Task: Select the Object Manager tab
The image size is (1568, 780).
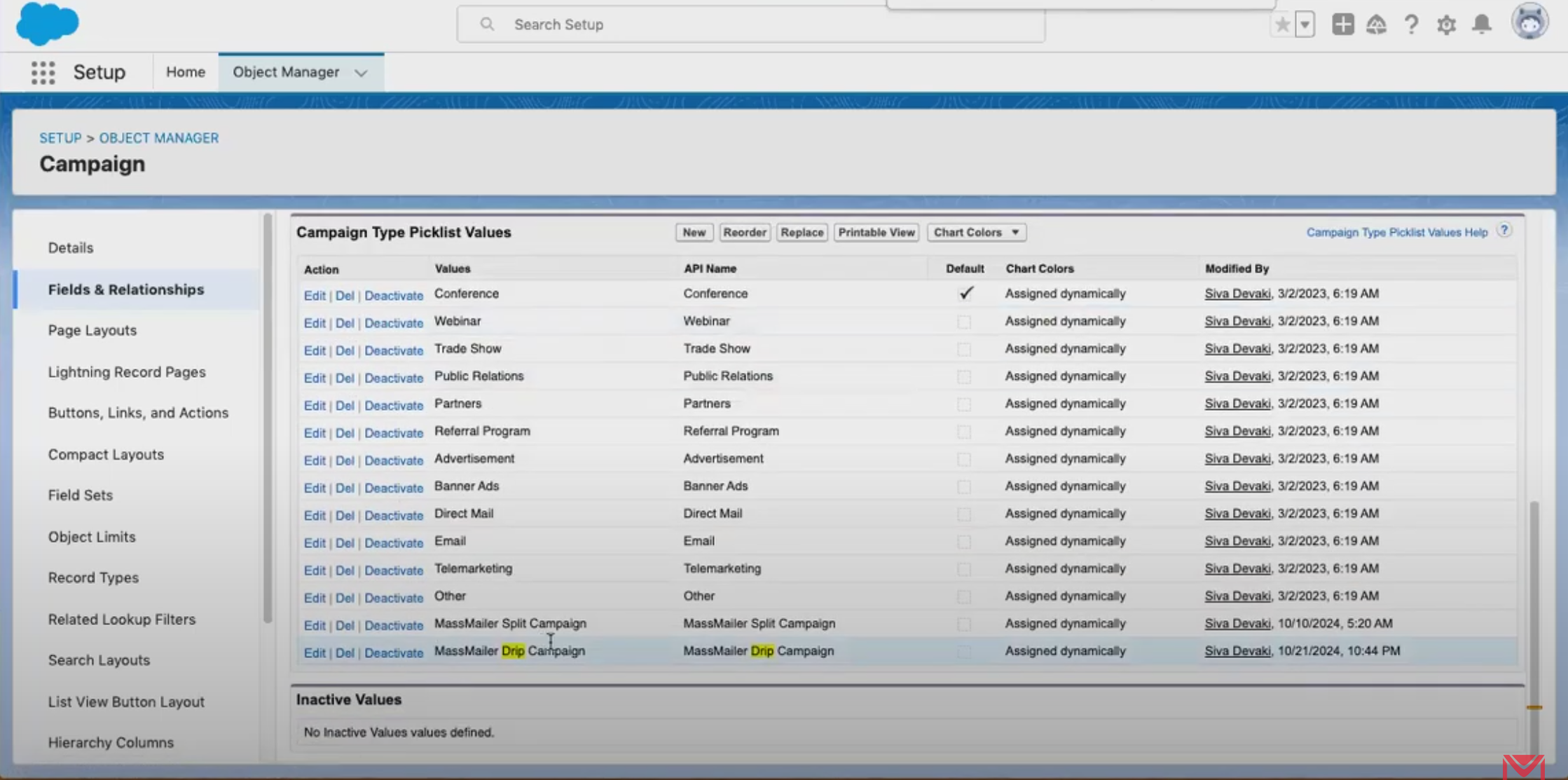Action: coord(286,72)
